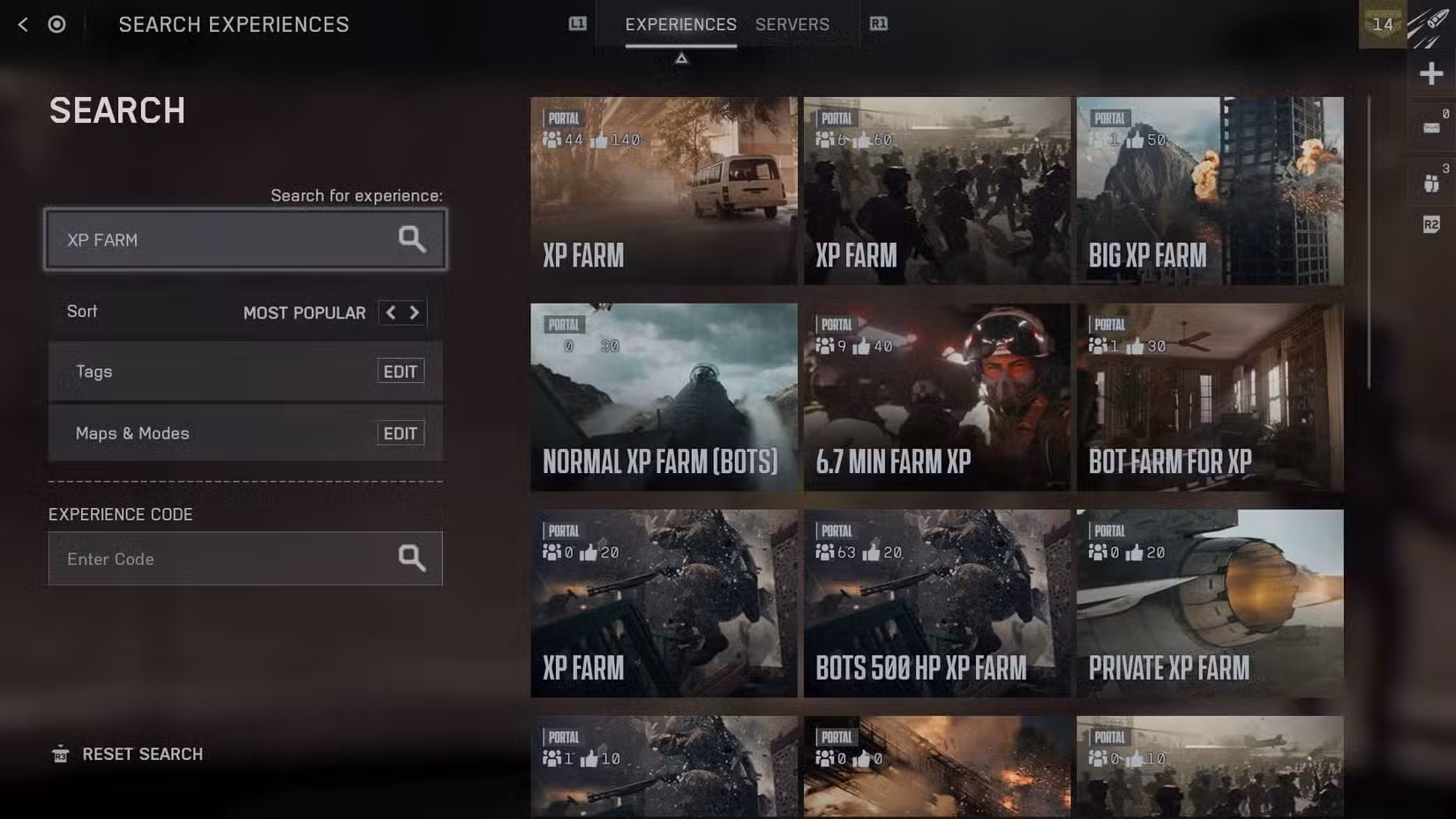
Task: Click Reset Search
Action: pos(141,754)
